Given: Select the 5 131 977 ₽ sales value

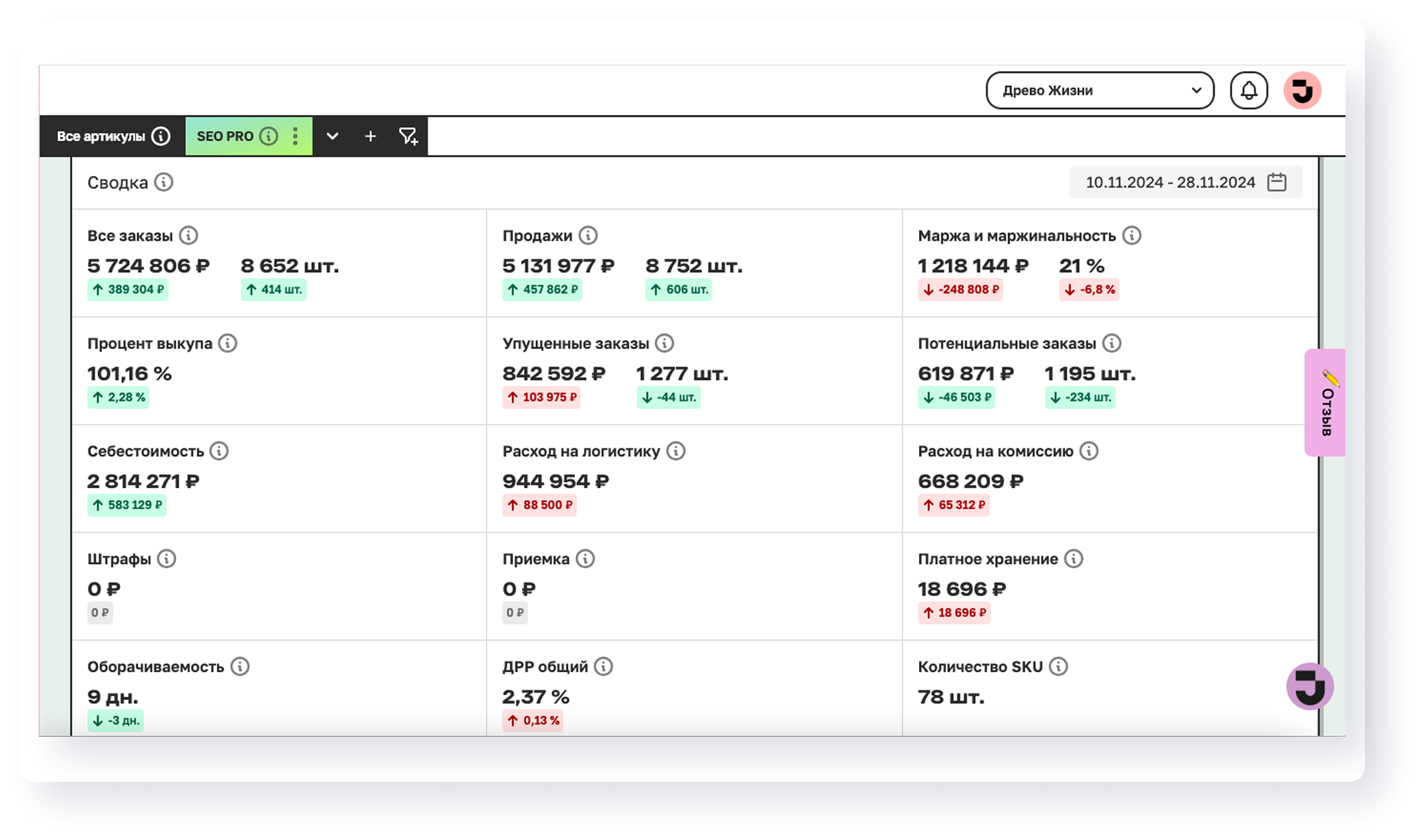Looking at the screenshot, I should 559,266.
